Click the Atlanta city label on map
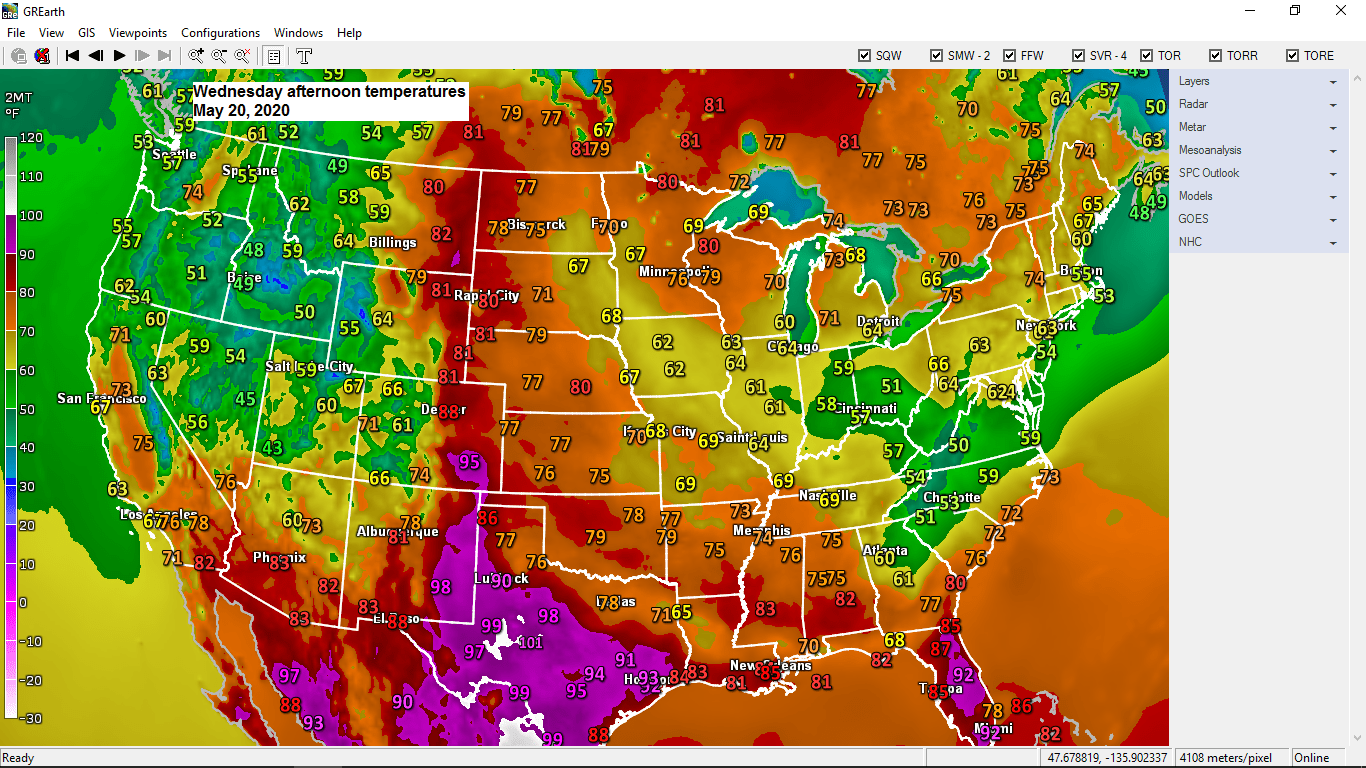 (885, 550)
